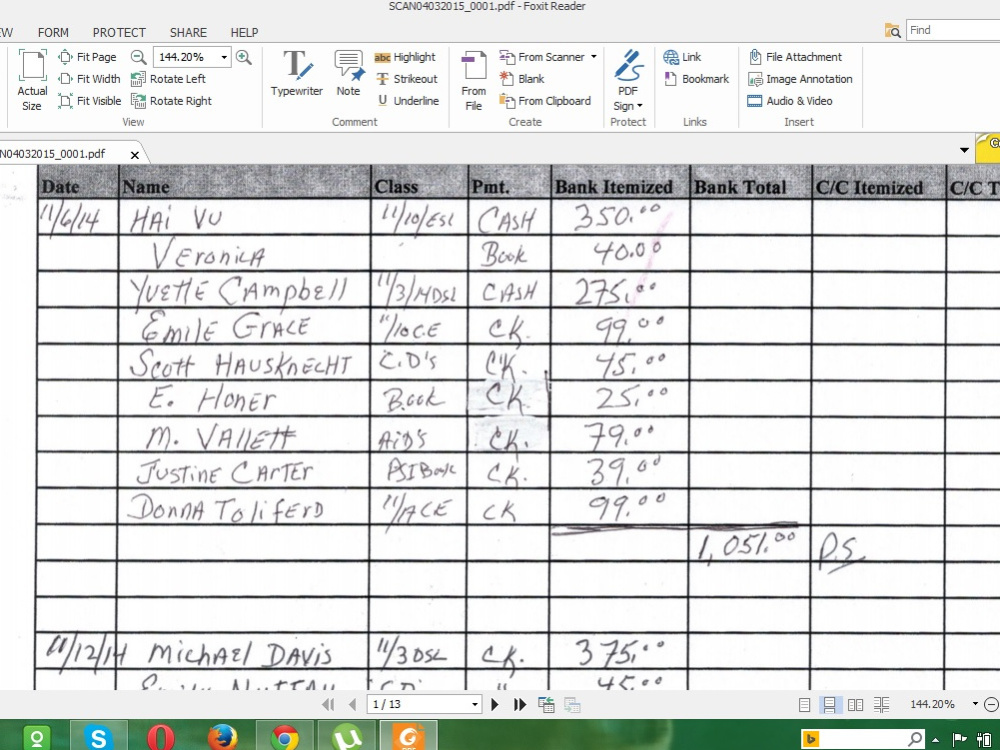The height and width of the screenshot is (750, 1000).
Task: Click the zoom out magnifier icon
Action: point(138,57)
